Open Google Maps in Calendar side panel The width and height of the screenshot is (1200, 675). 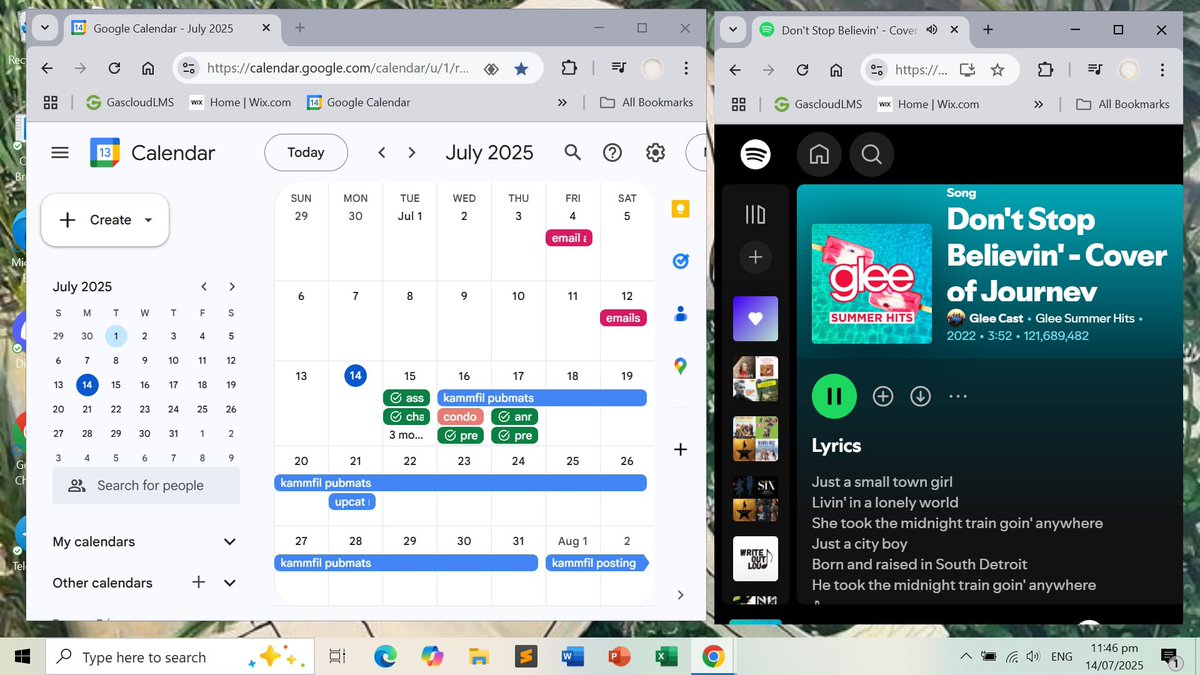point(680,366)
